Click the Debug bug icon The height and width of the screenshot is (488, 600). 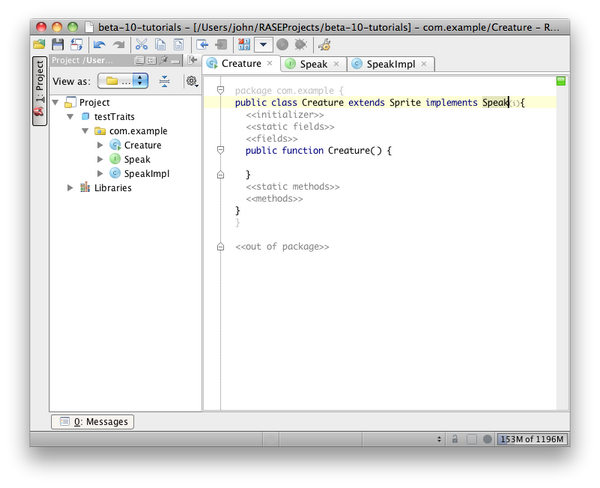click(301, 45)
